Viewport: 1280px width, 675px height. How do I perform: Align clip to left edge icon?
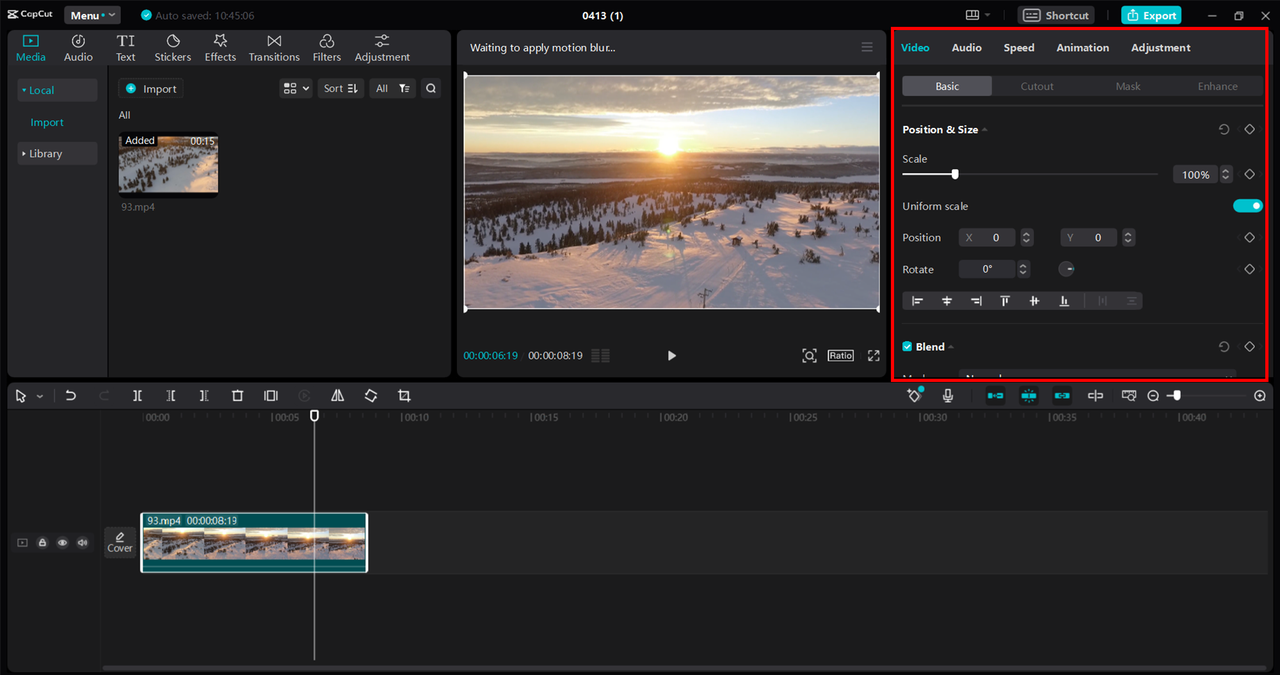pyautogui.click(x=918, y=301)
